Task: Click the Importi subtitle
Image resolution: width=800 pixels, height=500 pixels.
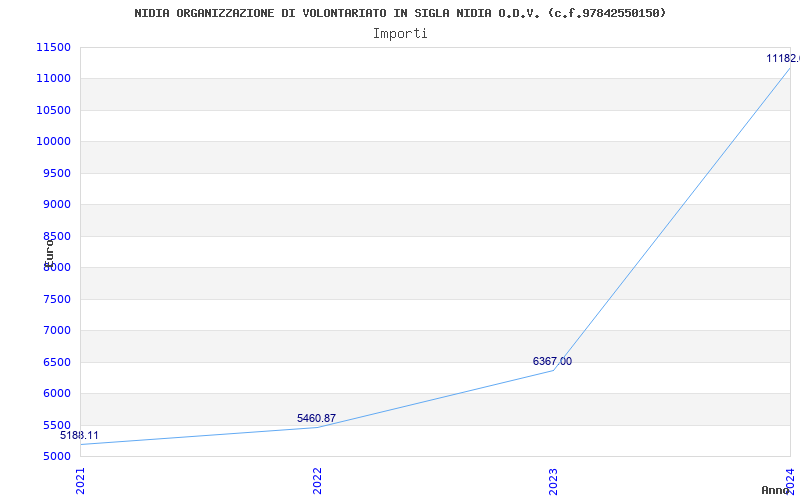Action: tap(400, 34)
